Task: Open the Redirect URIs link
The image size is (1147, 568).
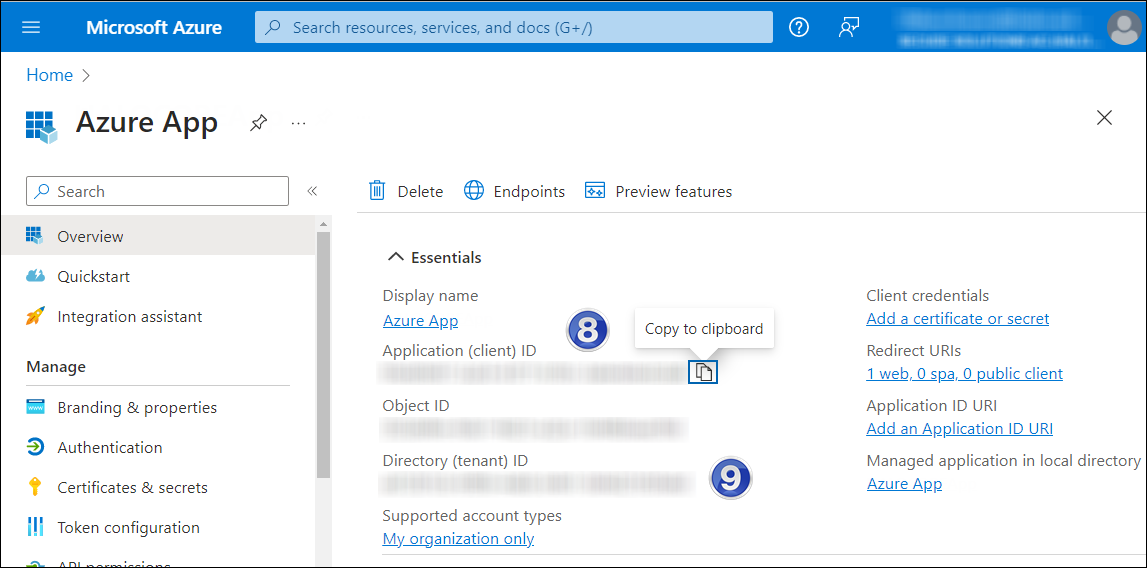Action: point(964,374)
